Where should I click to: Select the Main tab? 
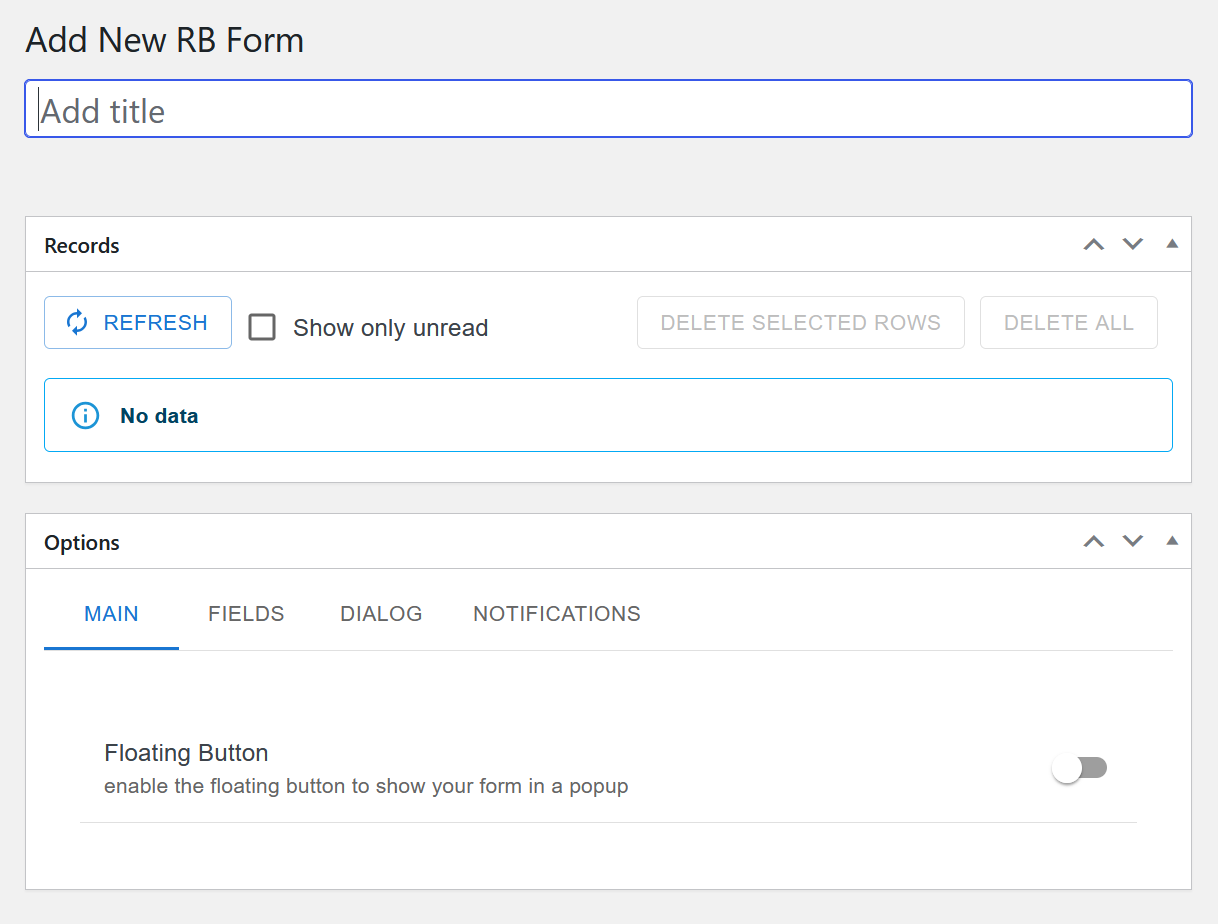click(x=111, y=614)
